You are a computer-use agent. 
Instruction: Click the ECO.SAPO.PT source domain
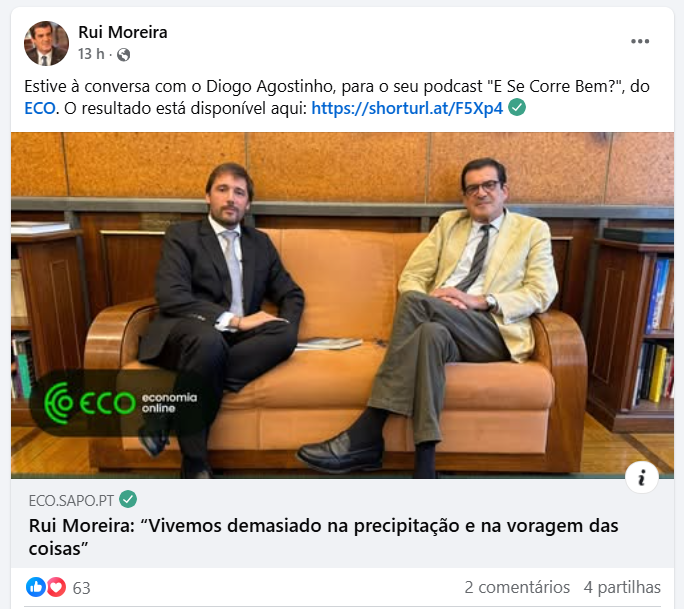(x=71, y=500)
